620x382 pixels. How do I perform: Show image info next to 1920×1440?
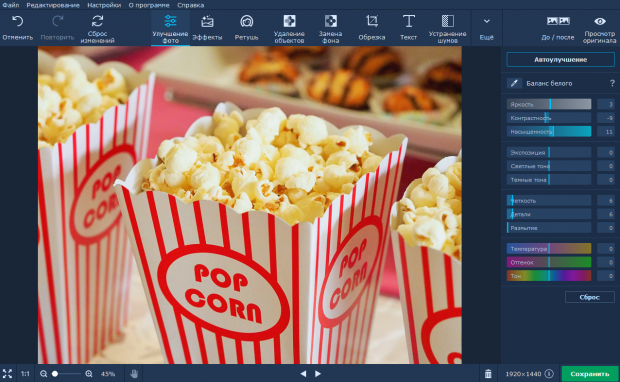[549, 374]
